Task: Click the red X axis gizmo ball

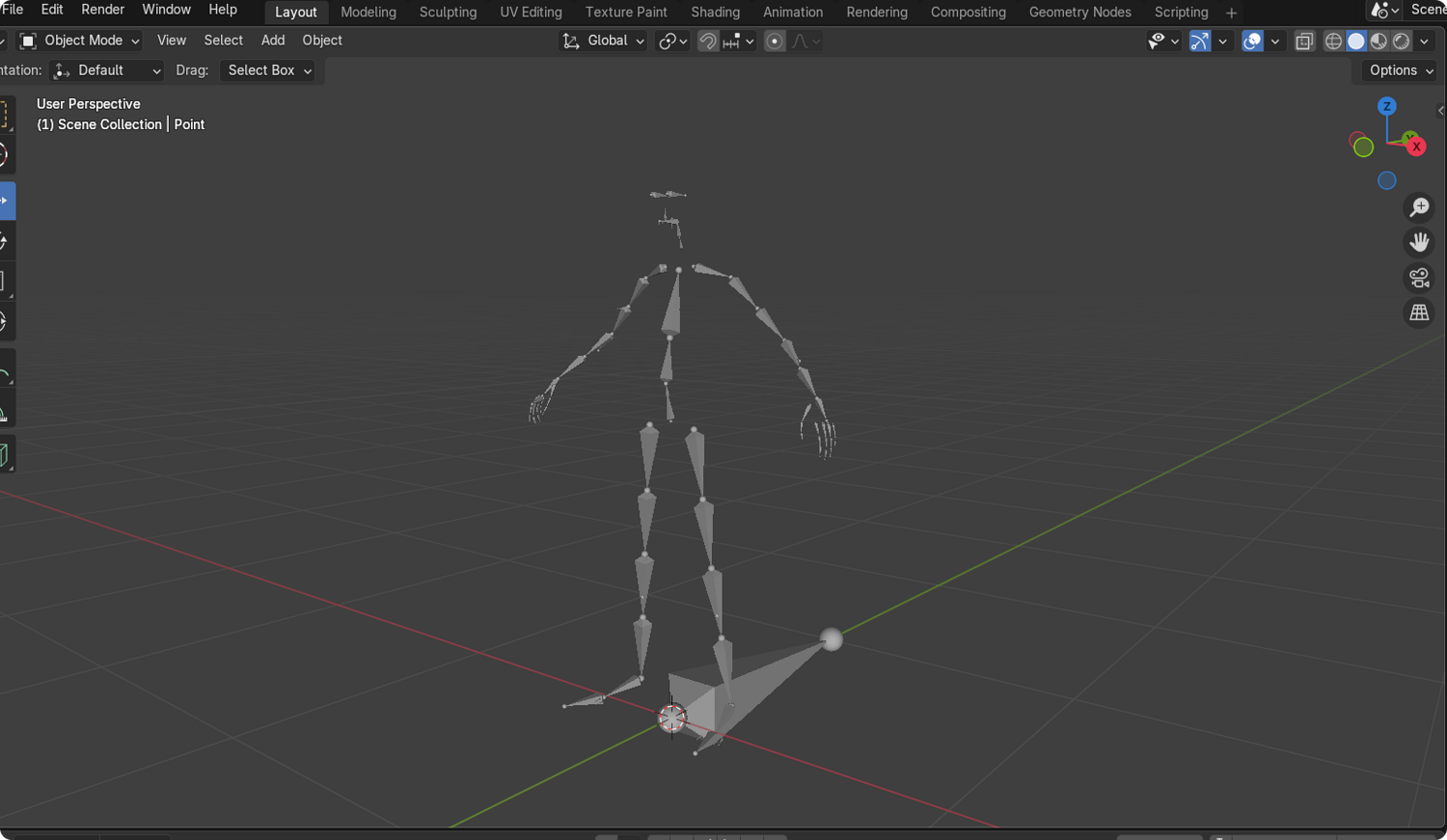Action: coord(1416,147)
